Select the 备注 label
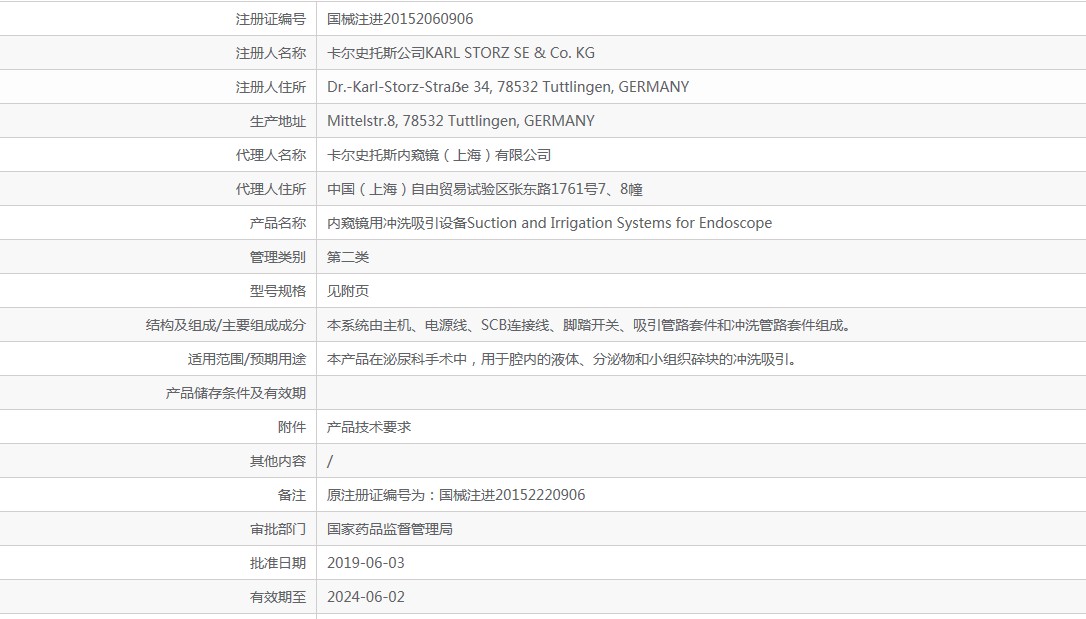This screenshot has height=619, width=1086. [x=292, y=494]
